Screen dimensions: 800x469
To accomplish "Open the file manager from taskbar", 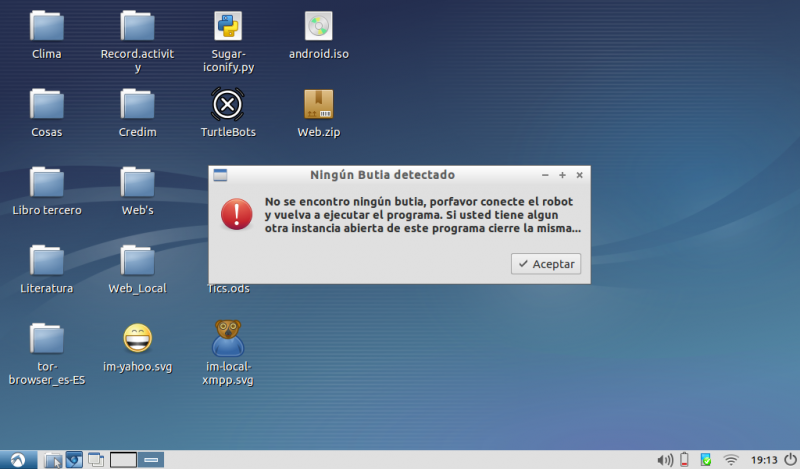I will coord(53,460).
